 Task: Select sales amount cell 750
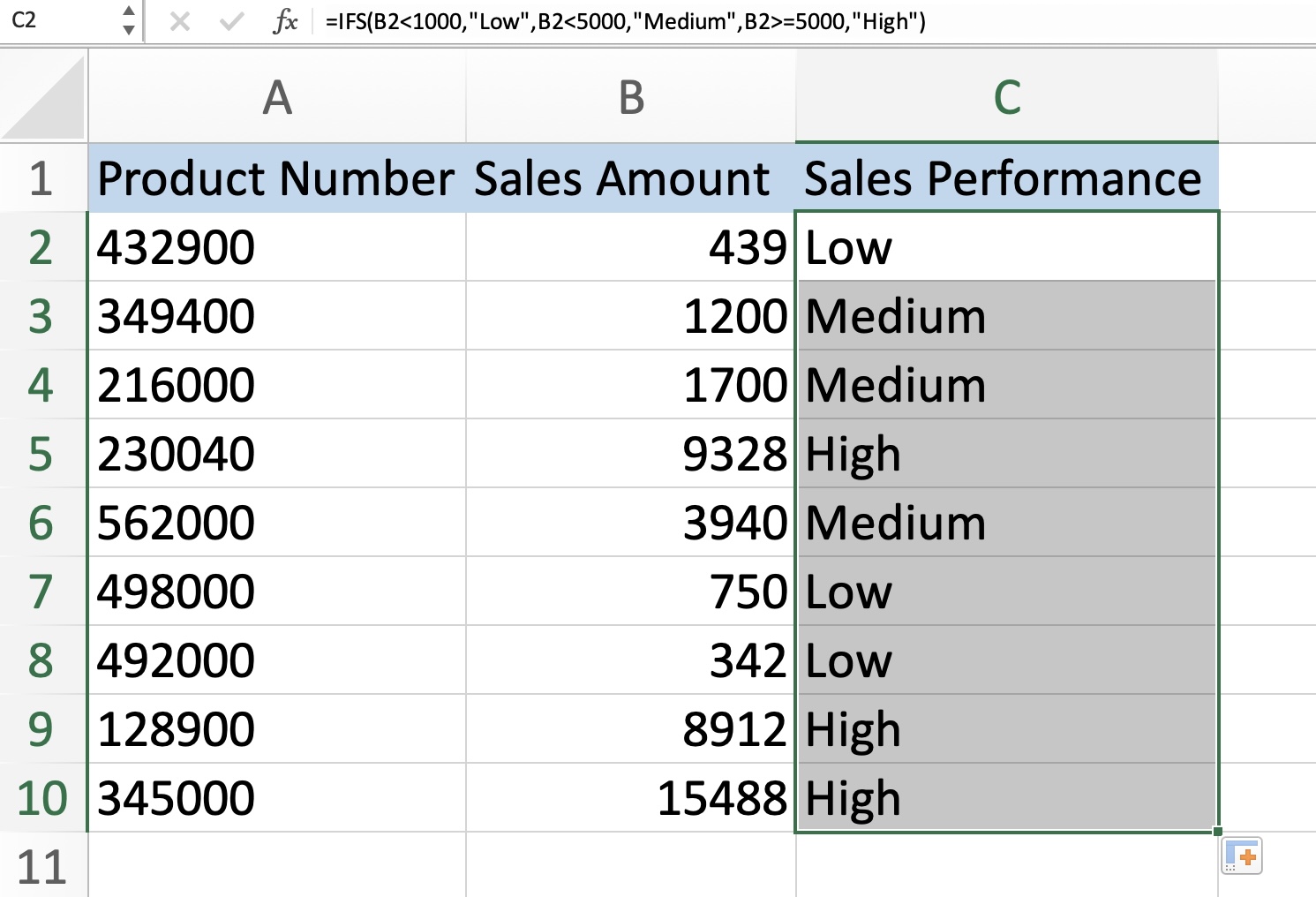pos(631,592)
